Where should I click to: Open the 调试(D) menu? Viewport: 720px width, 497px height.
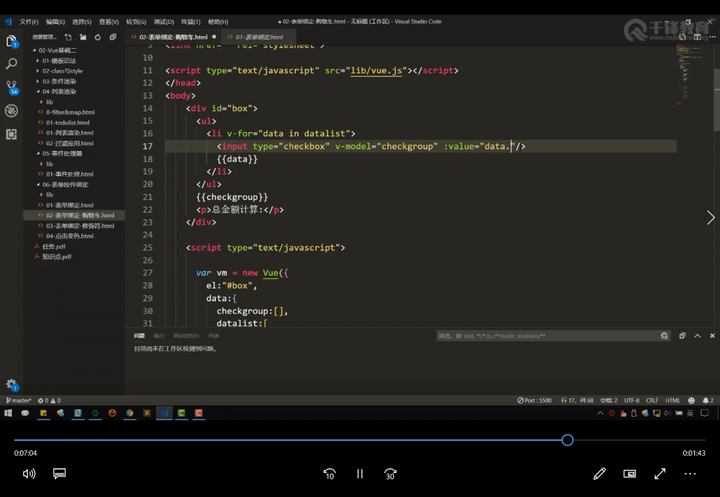coord(163,22)
